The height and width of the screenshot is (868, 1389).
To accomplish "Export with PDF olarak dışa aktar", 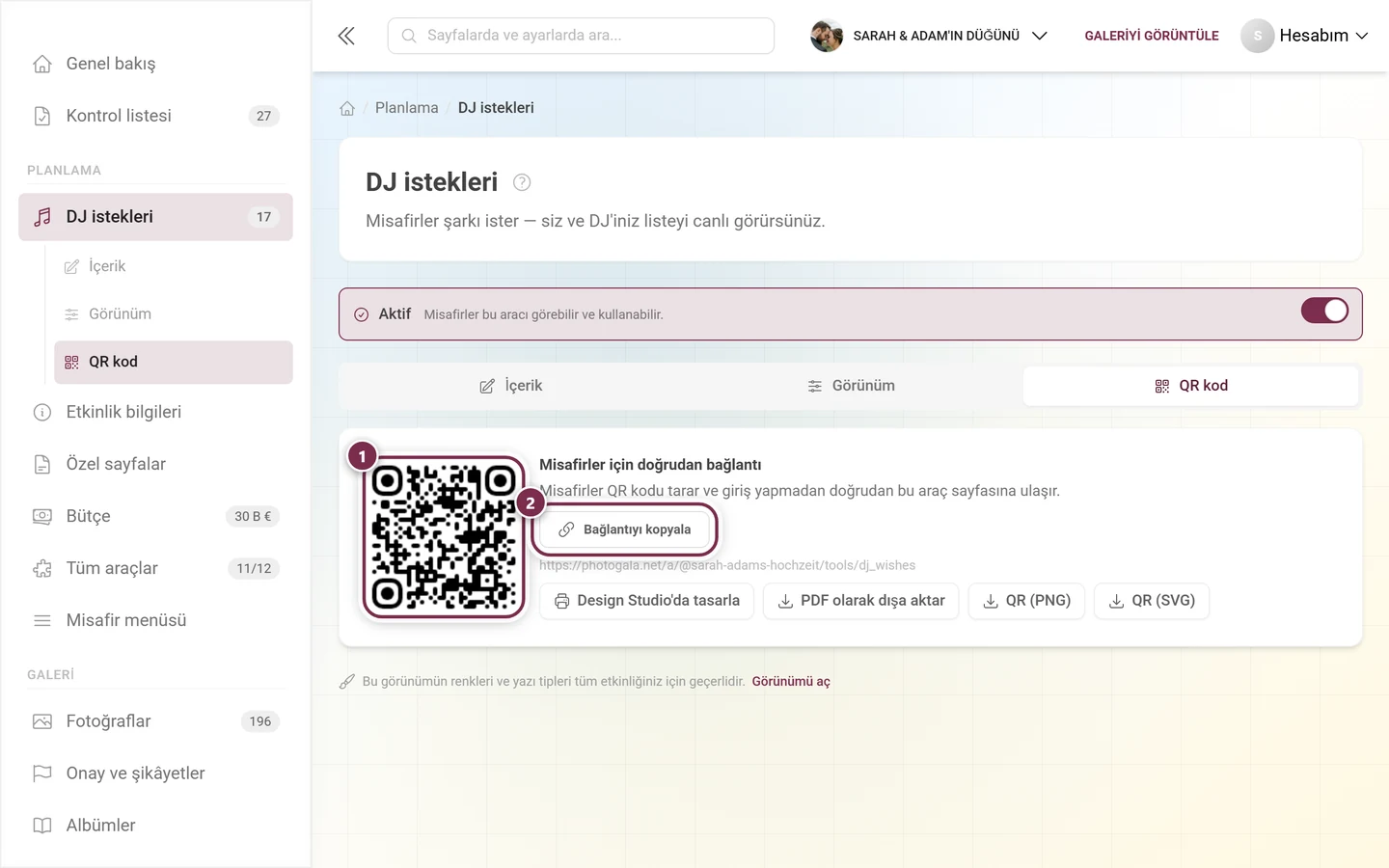I will point(860,601).
